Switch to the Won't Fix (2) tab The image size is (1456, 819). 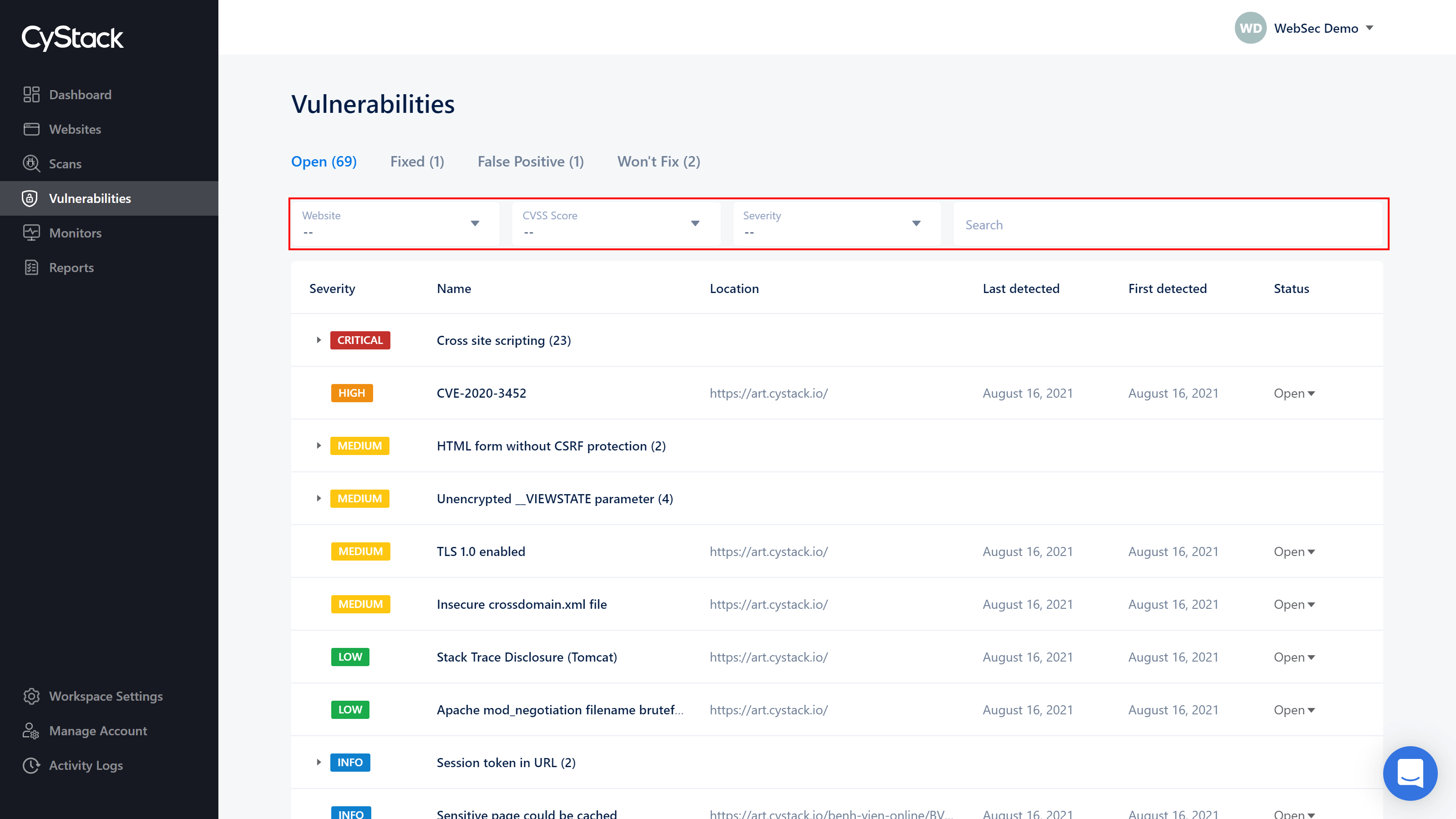click(658, 162)
